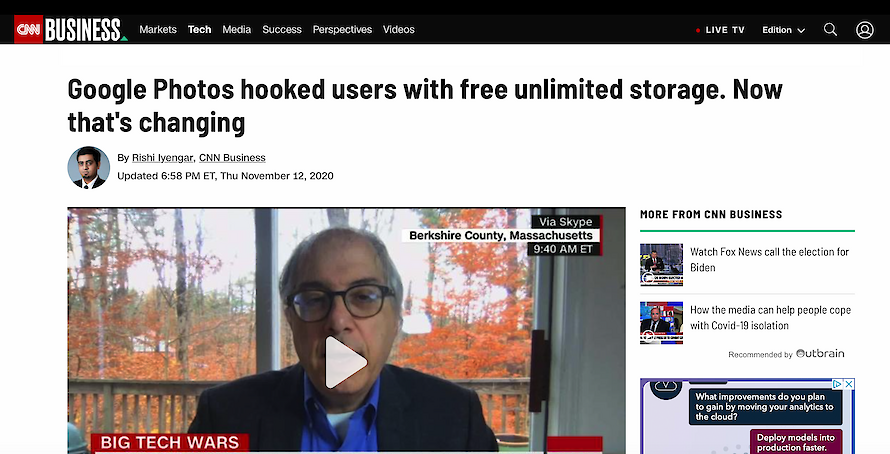Select the Tech section
Viewport: 890px width, 454px height.
pos(199,30)
